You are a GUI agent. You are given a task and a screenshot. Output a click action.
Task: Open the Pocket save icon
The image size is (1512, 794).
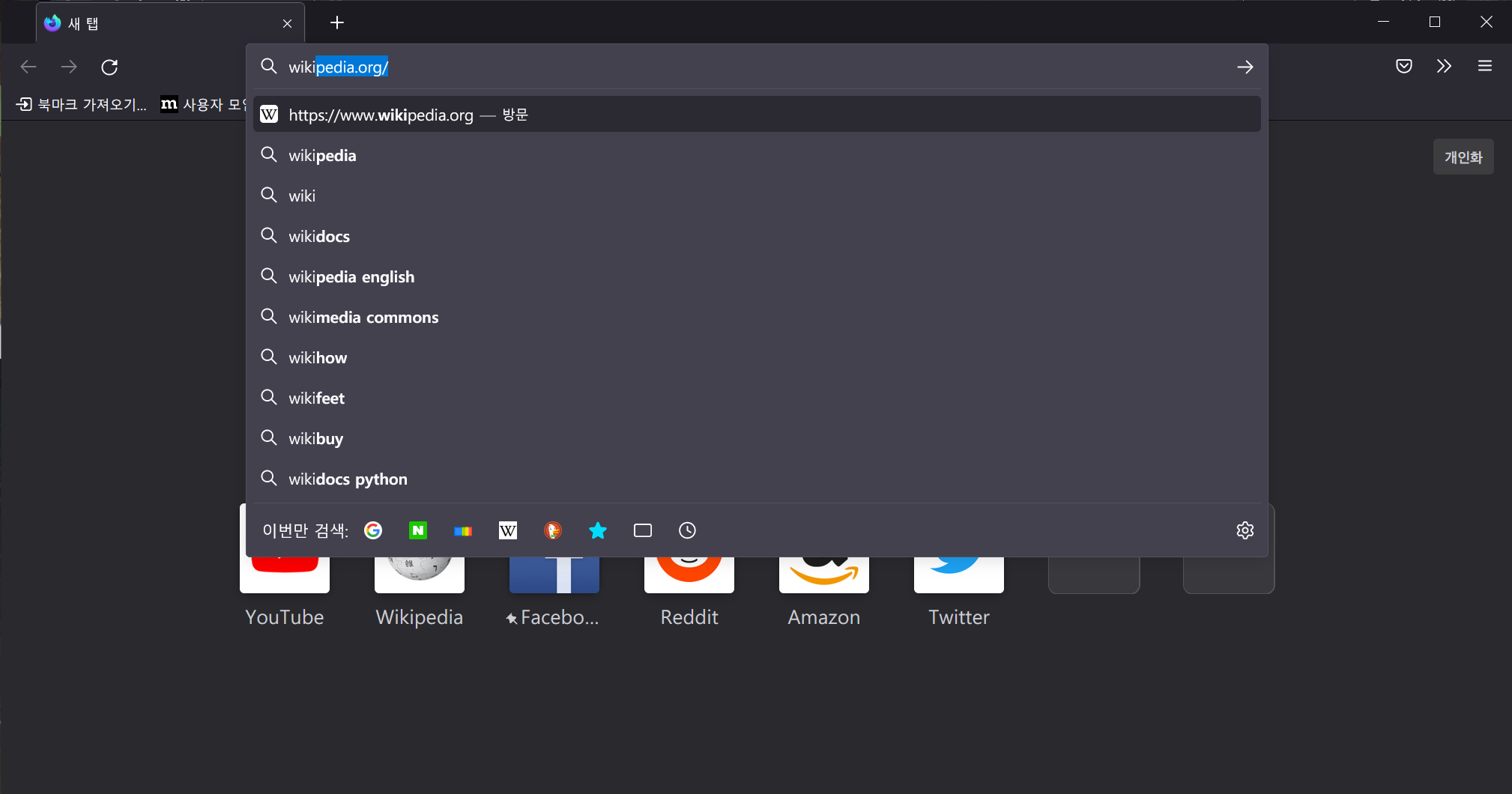[1404, 66]
